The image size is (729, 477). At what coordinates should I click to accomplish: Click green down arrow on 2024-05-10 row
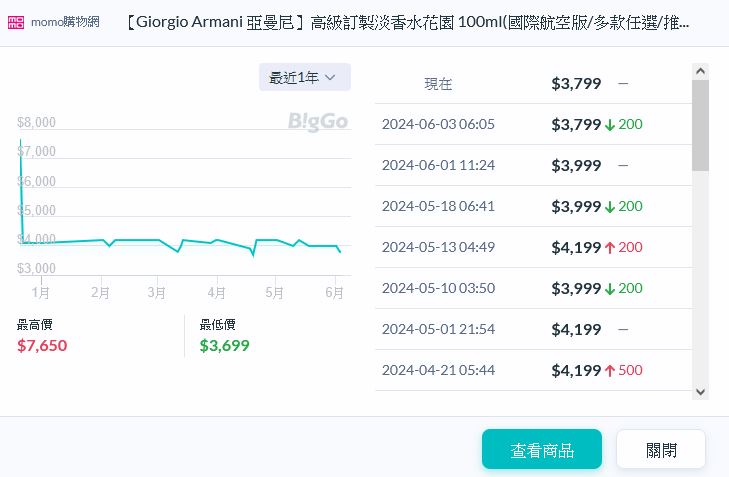point(609,288)
